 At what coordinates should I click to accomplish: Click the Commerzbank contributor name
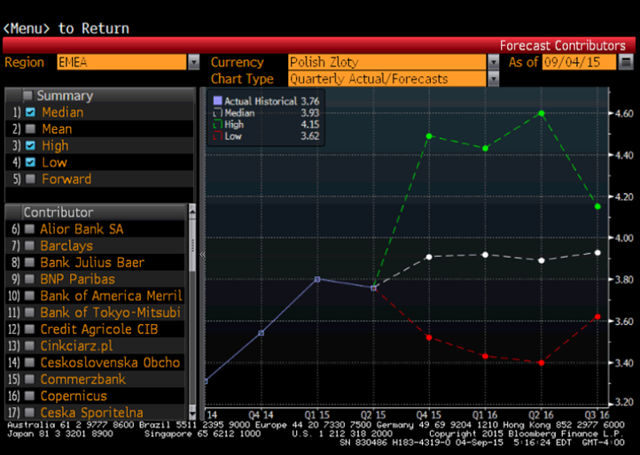[x=83, y=380]
